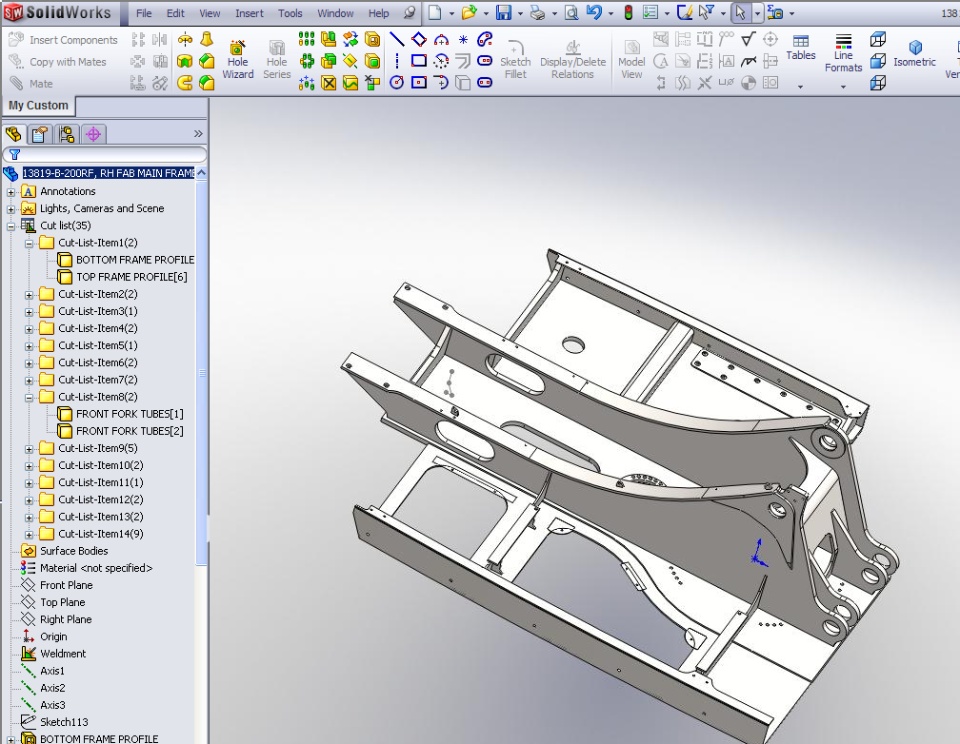Screen dimensions: 960x744
Task: Open the Line Formats dropdown arrow
Action: pyautogui.click(x=843, y=87)
